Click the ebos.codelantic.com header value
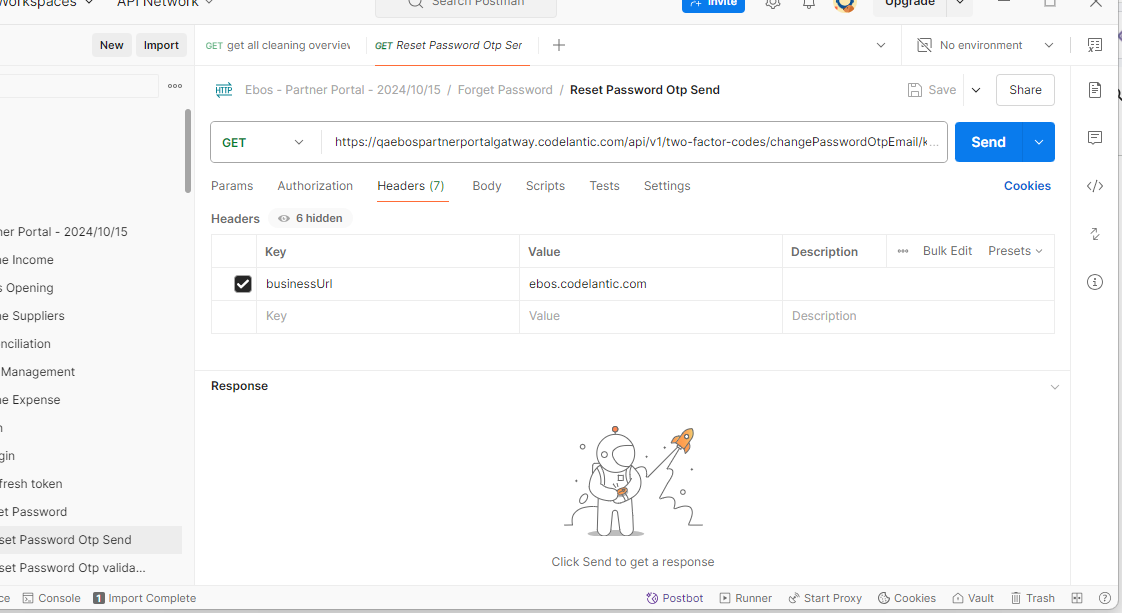 [587, 284]
